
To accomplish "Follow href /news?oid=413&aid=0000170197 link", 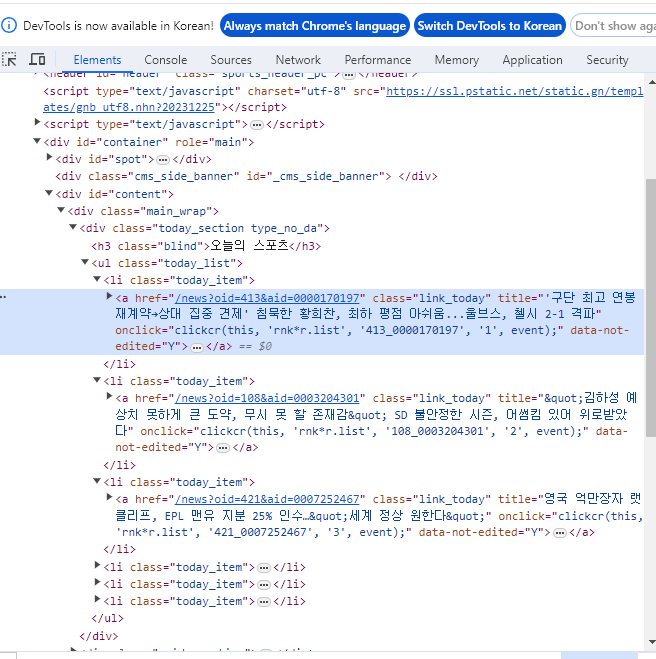I will [267, 298].
